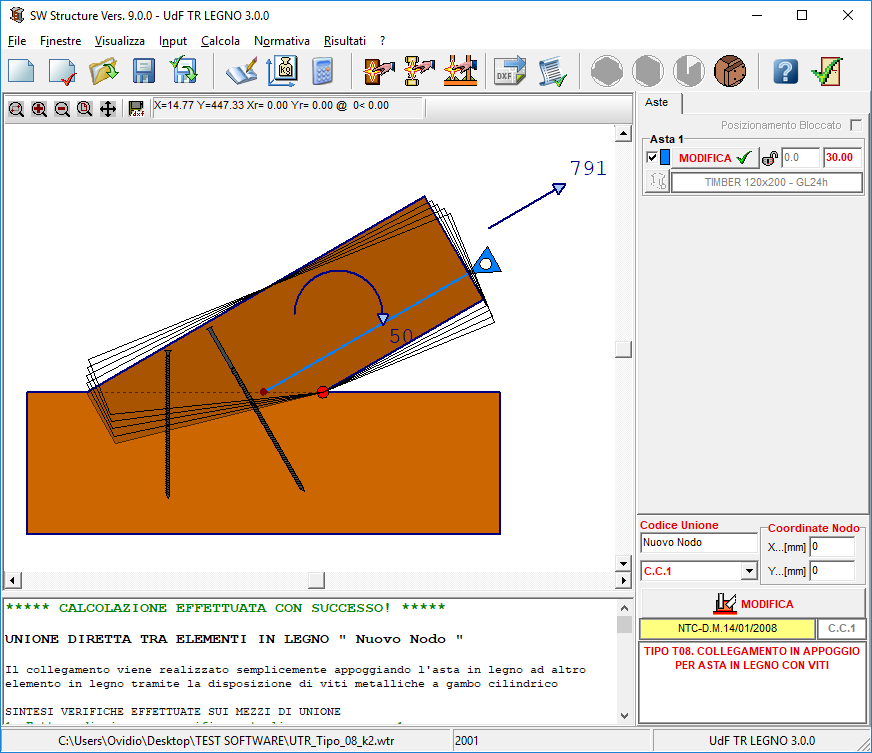Open the Finestre menu
Screen dimensions: 872x753
click(61, 41)
